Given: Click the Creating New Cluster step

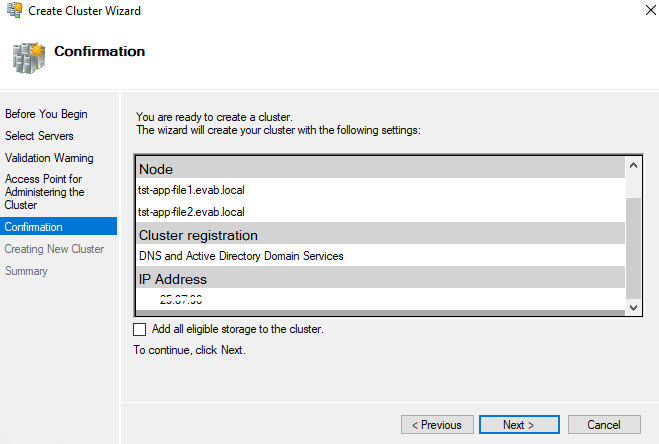Looking at the screenshot, I should click(x=54, y=249).
